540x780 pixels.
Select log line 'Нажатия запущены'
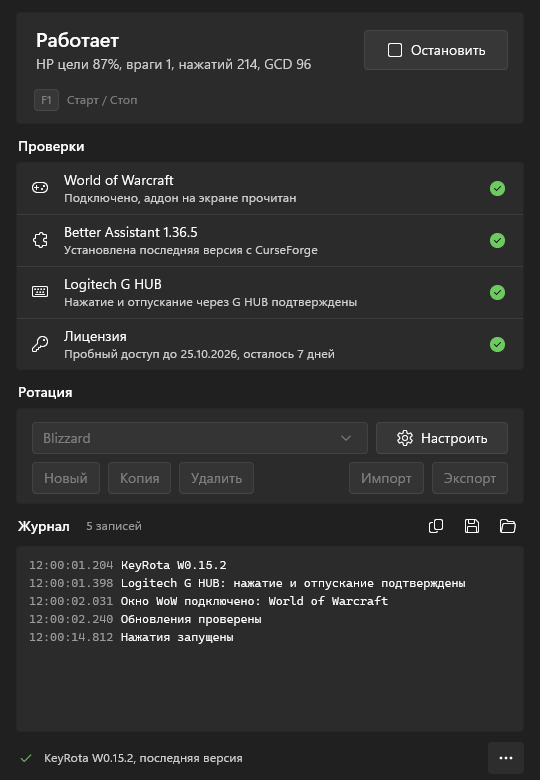(x=177, y=637)
